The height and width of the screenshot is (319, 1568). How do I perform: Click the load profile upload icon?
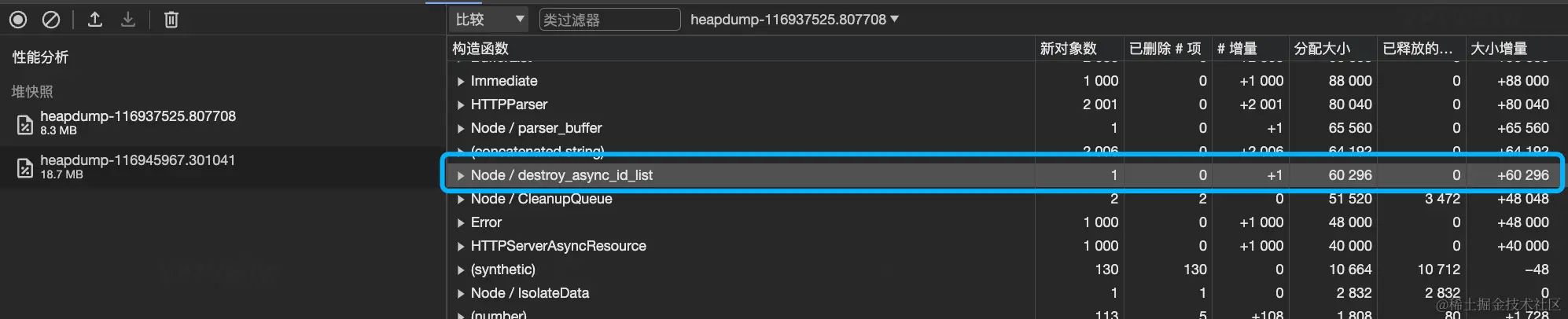pos(95,20)
